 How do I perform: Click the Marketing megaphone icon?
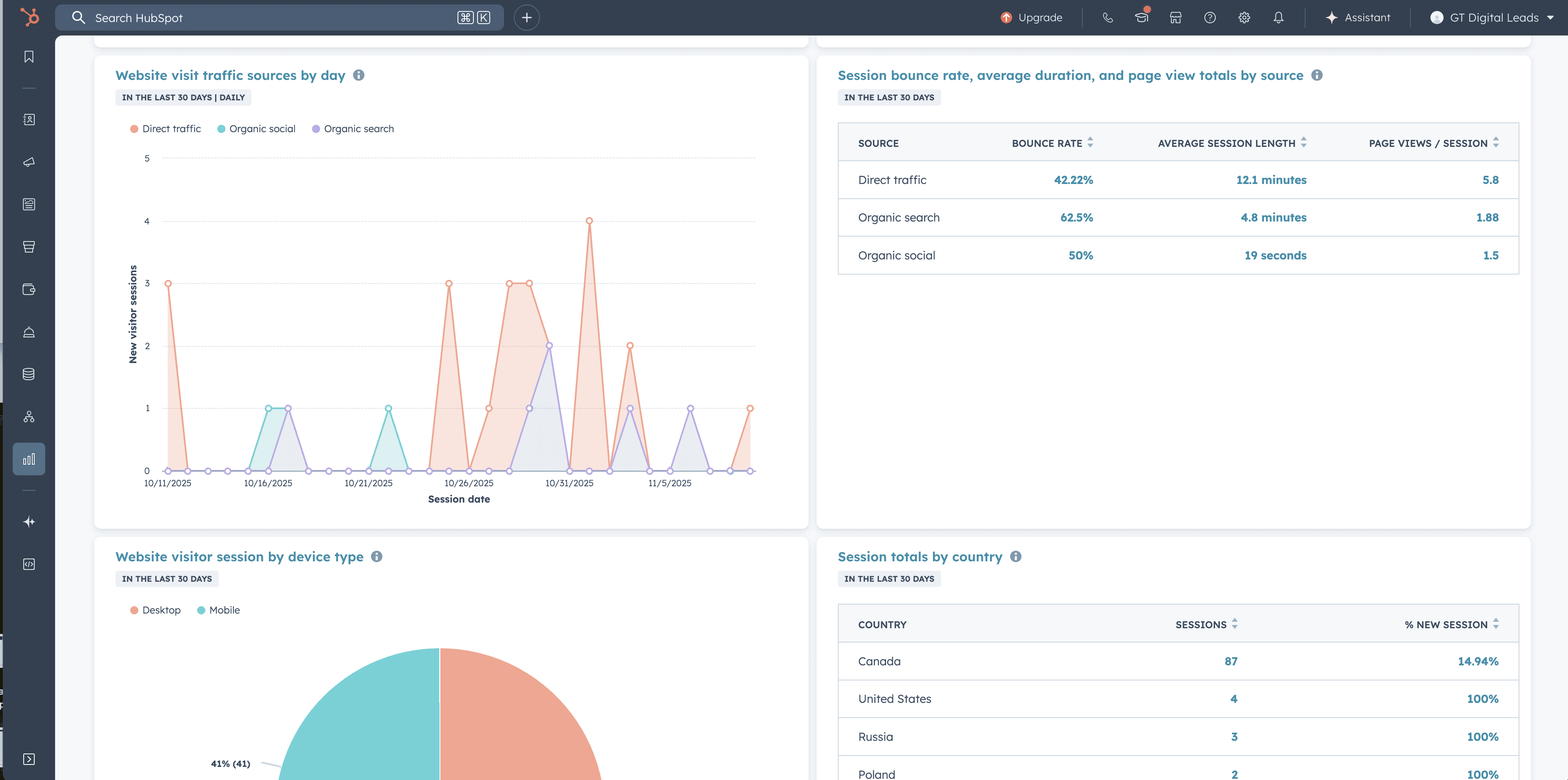[29, 162]
